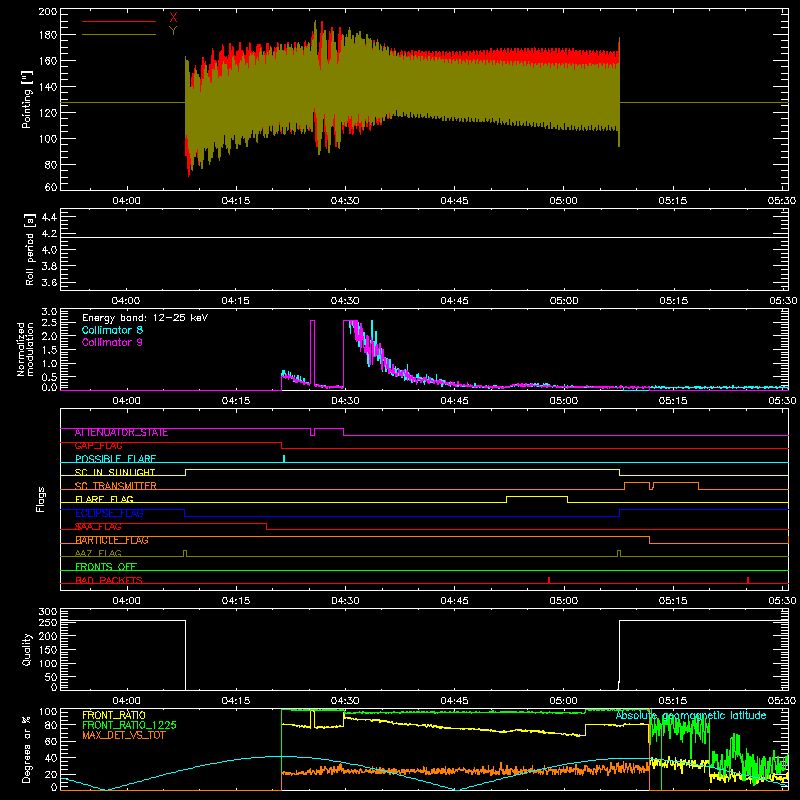
Task: Click the first AAZ_FLAG pulse after 04:00
Action: click(x=185, y=553)
